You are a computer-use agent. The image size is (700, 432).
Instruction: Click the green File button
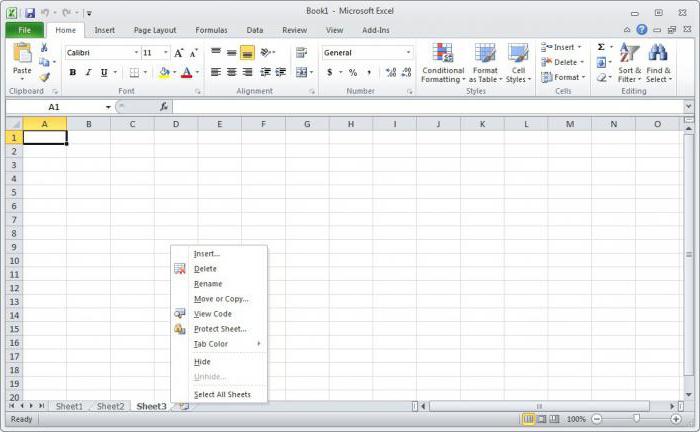24,30
